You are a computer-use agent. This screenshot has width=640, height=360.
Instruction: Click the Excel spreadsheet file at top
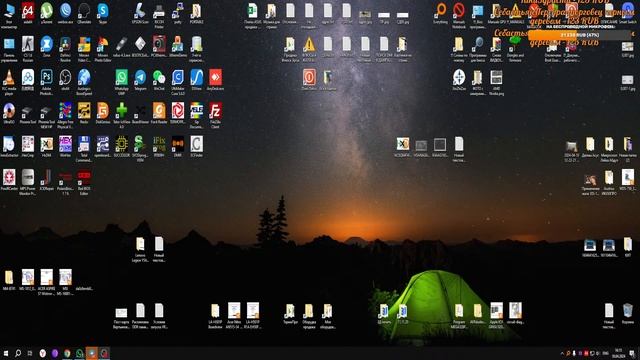252,11
